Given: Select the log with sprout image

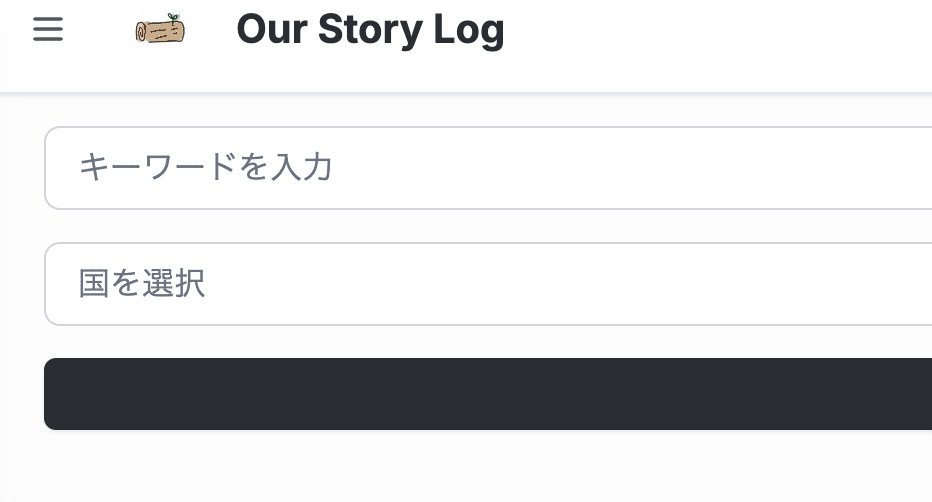Looking at the screenshot, I should click(x=160, y=31).
